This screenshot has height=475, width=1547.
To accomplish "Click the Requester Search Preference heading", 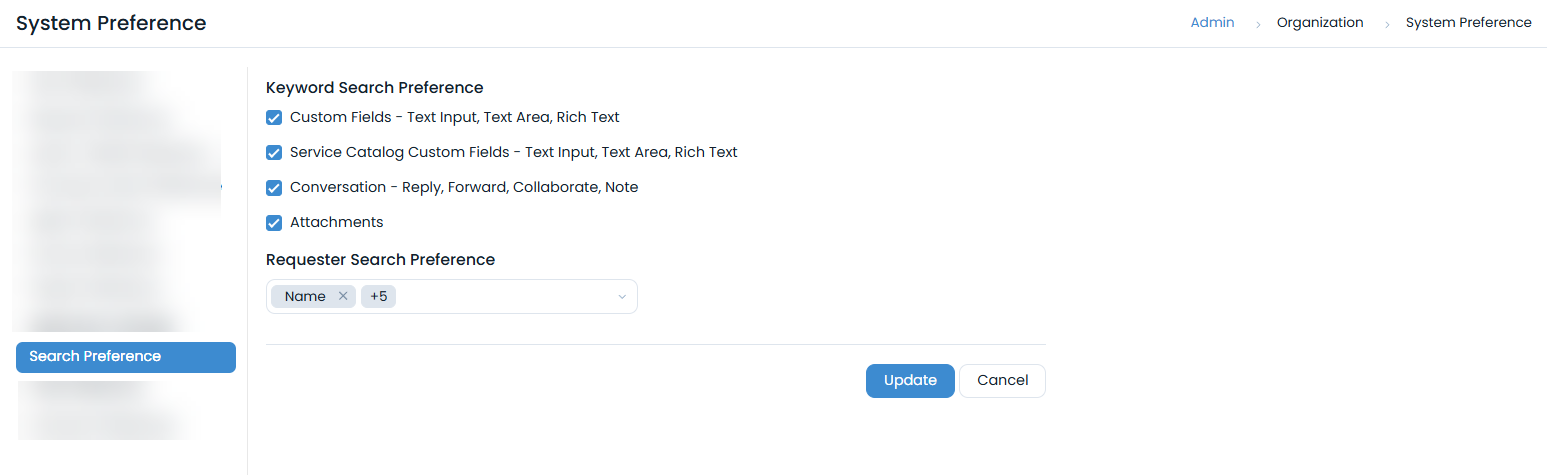I will click(x=380, y=260).
